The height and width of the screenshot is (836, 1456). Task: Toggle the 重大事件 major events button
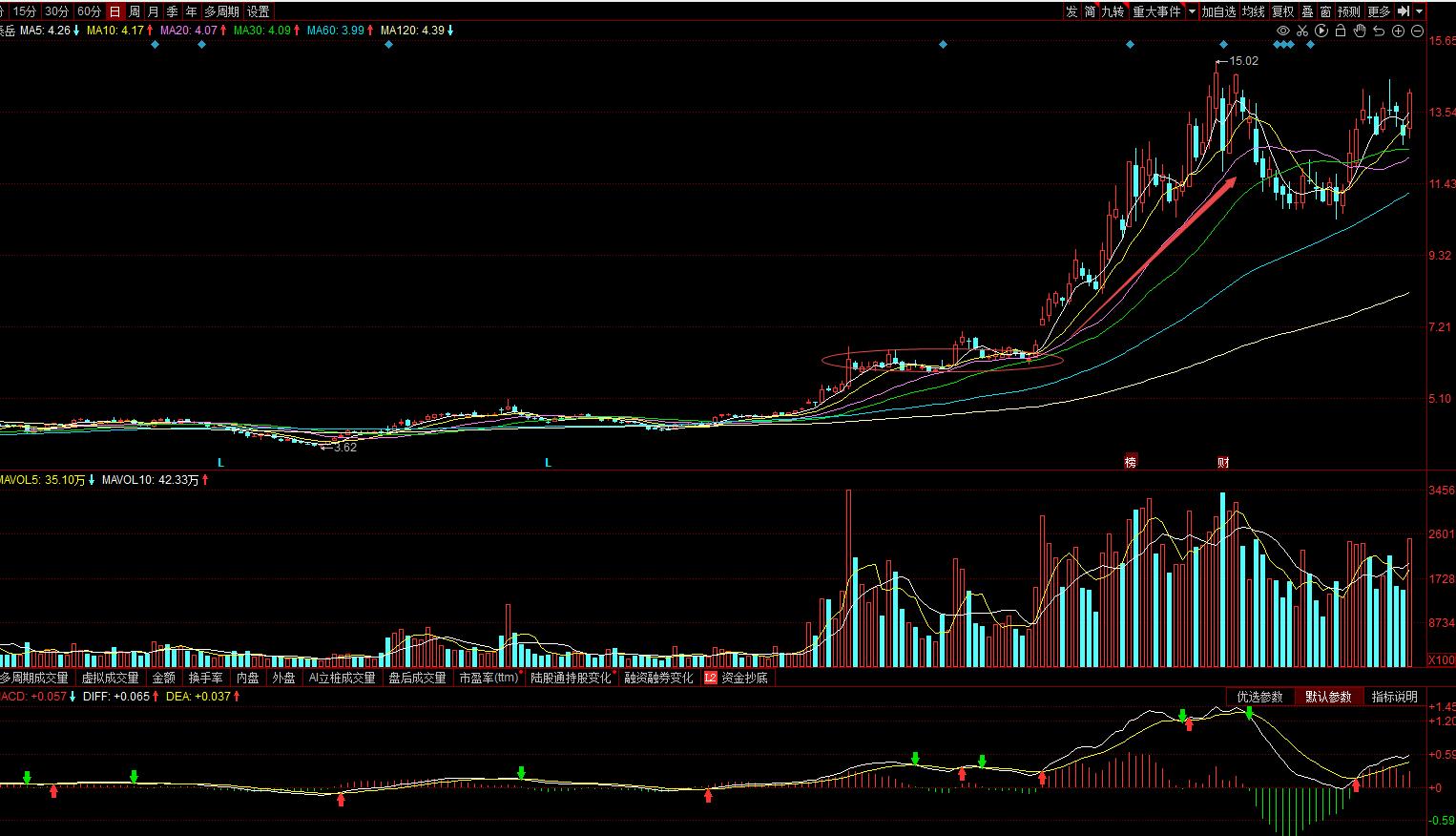click(1156, 11)
